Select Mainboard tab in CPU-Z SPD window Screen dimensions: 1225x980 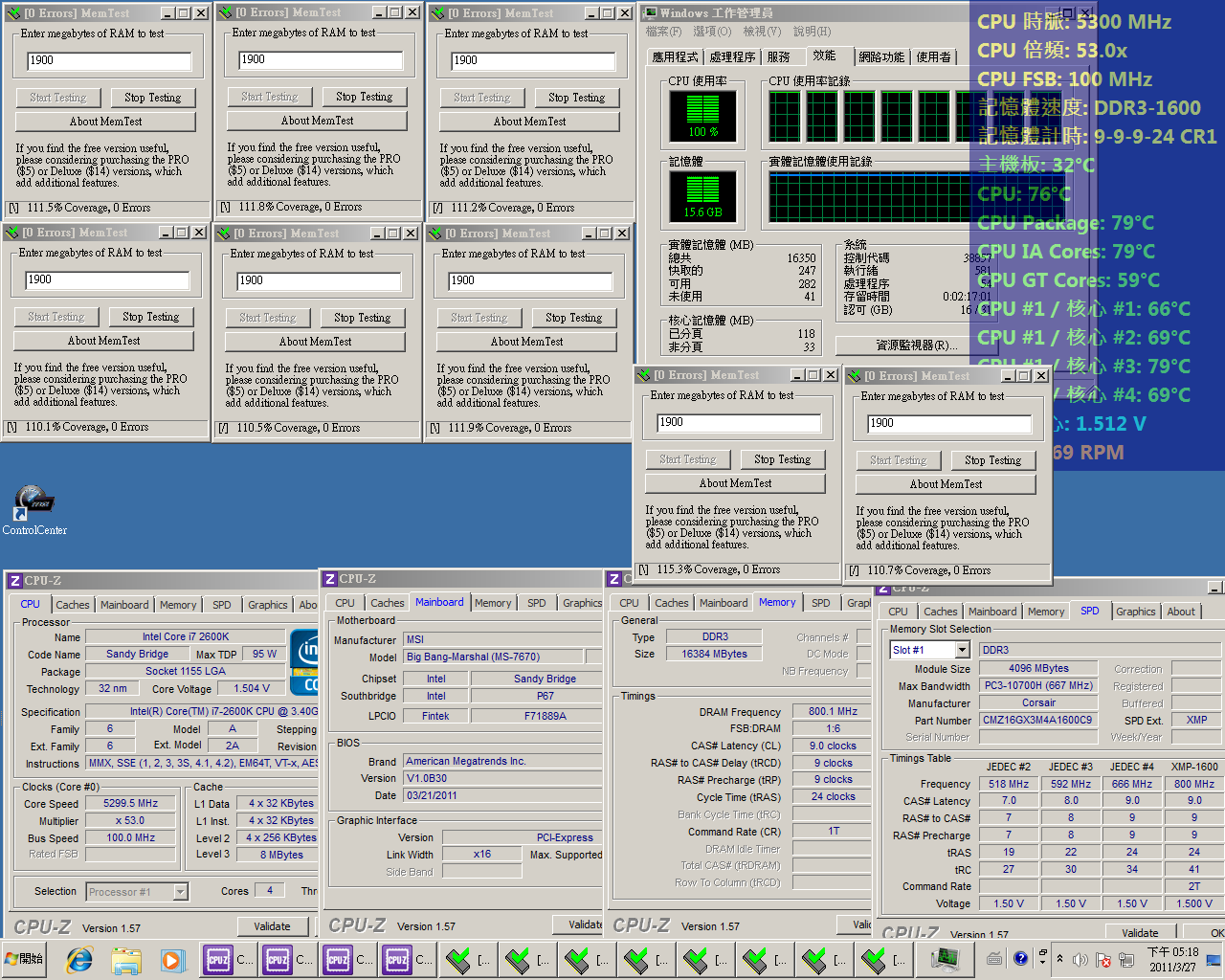tap(992, 612)
